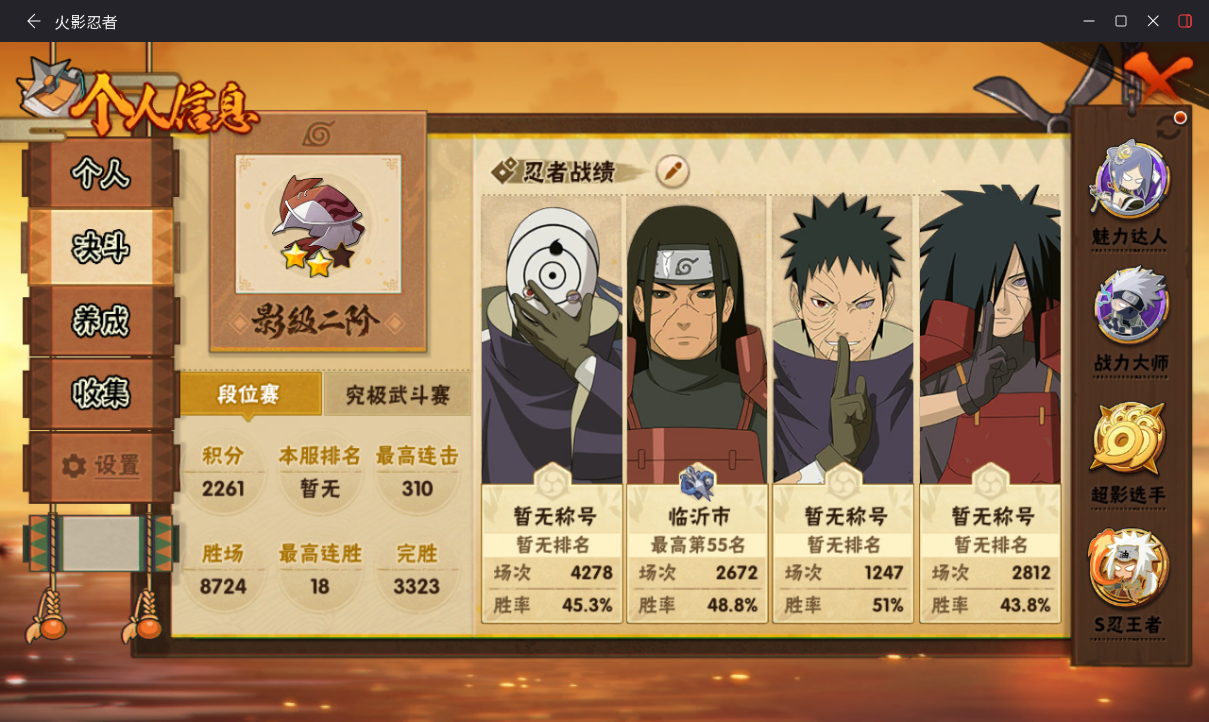Image resolution: width=1209 pixels, height=722 pixels.
Task: Open the 战力大师 badge icon
Action: [1130, 307]
